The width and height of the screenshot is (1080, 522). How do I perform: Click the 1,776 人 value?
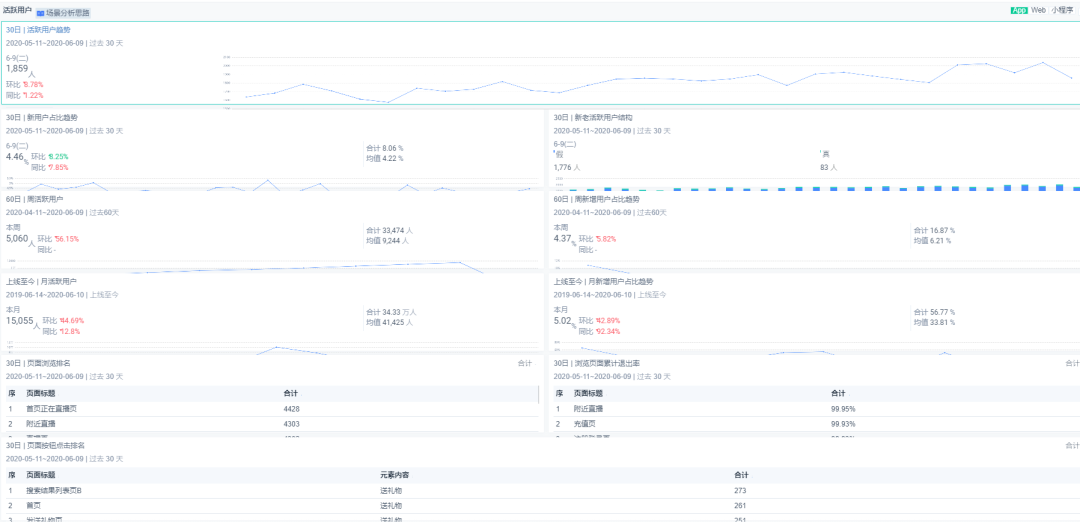567,167
